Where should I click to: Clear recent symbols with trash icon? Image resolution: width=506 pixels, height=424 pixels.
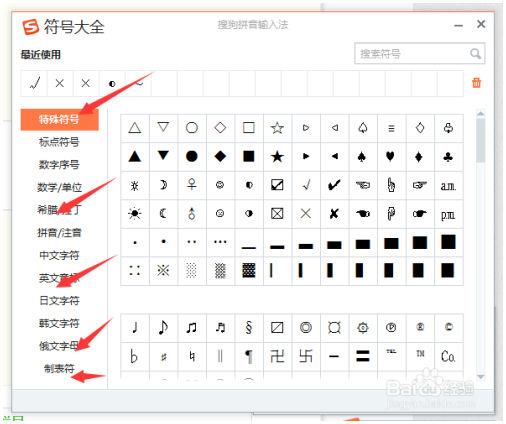click(476, 82)
